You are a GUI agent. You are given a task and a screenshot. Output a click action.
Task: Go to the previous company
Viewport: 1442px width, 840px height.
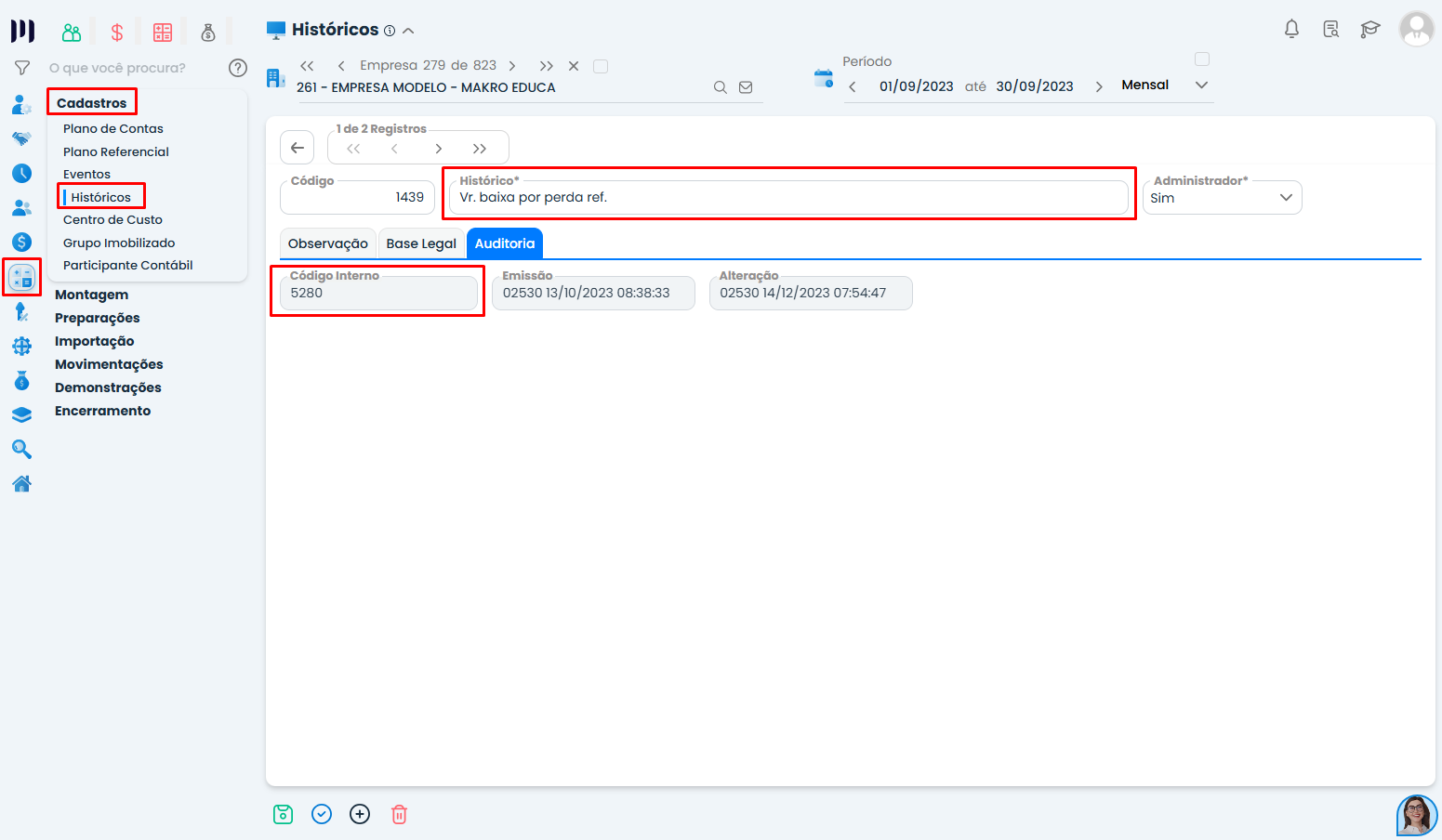tap(341, 66)
